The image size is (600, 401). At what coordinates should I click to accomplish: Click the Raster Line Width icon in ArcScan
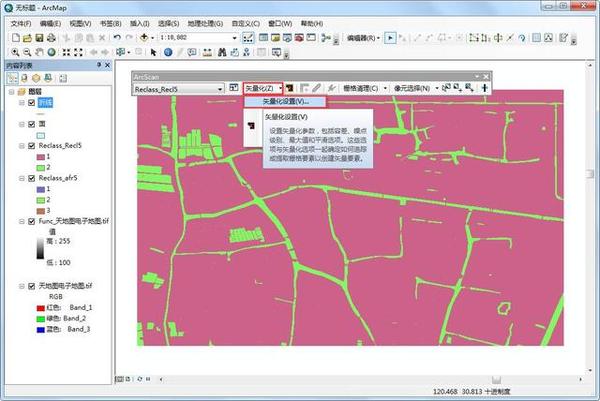point(485,88)
